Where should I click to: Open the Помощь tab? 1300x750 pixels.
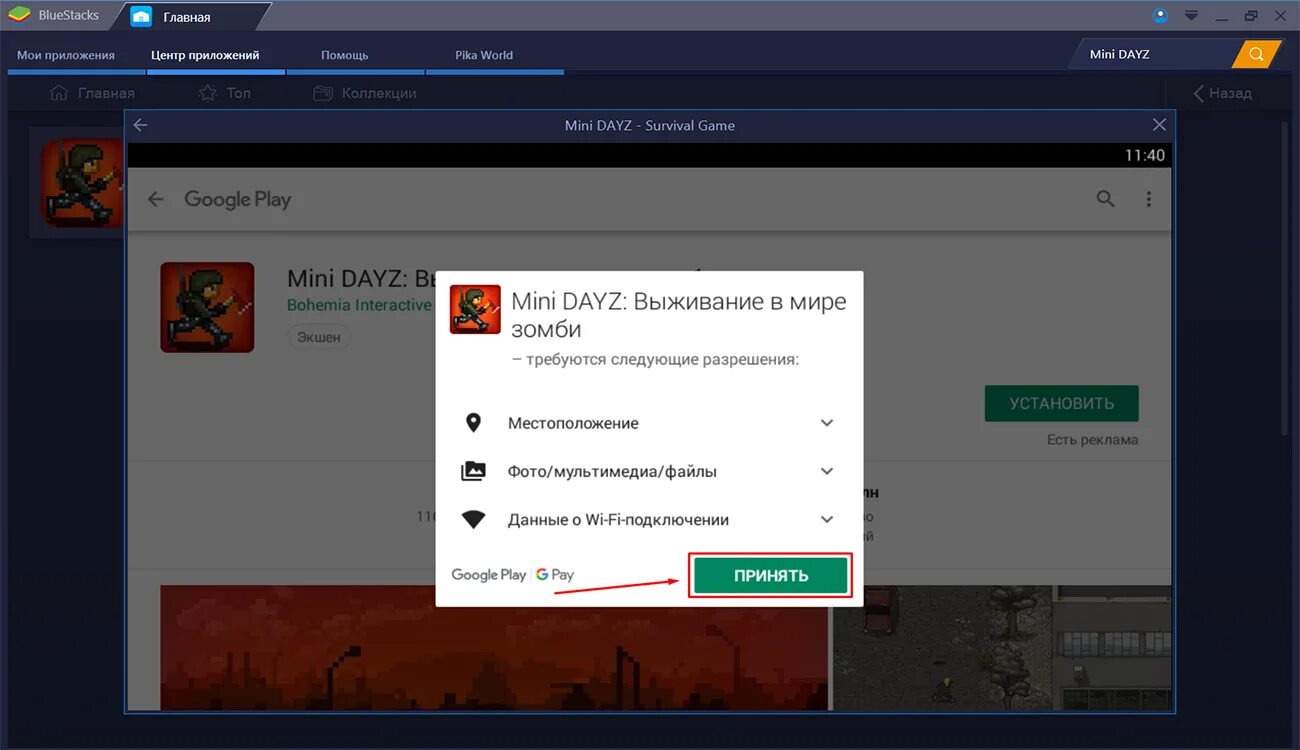(x=345, y=55)
